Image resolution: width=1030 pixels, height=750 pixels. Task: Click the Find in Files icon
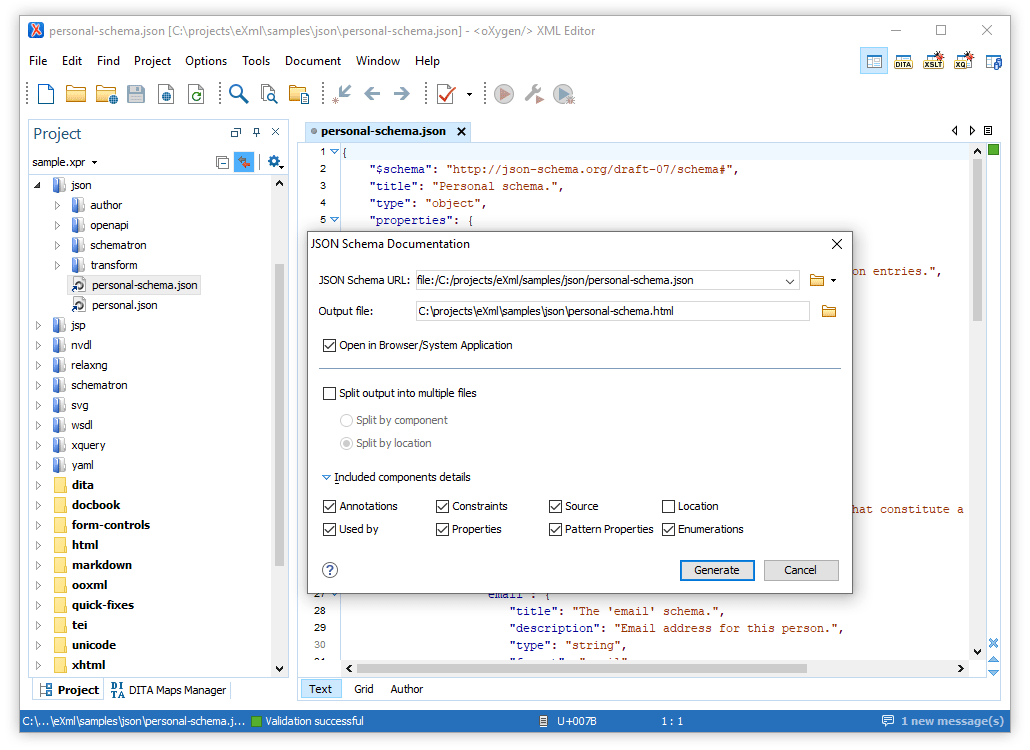point(269,94)
